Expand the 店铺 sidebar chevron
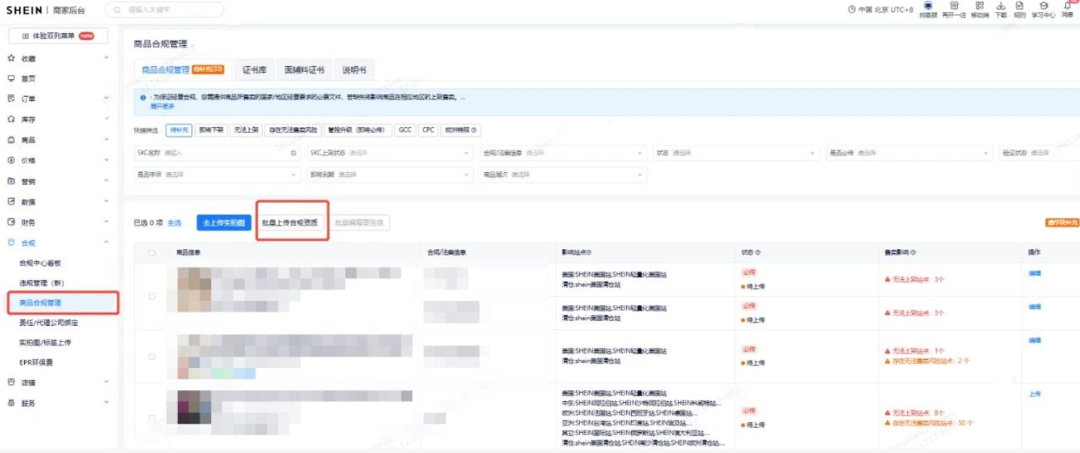Viewport: 1080px width, 453px height. point(106,381)
